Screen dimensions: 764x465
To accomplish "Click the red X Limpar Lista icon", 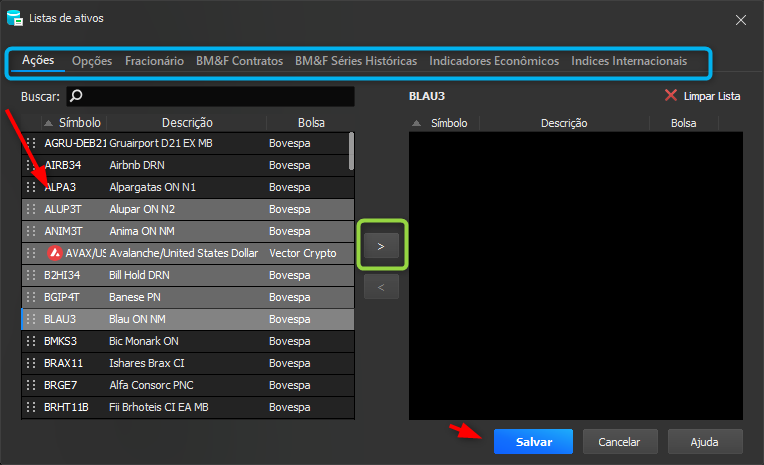I will (671, 95).
